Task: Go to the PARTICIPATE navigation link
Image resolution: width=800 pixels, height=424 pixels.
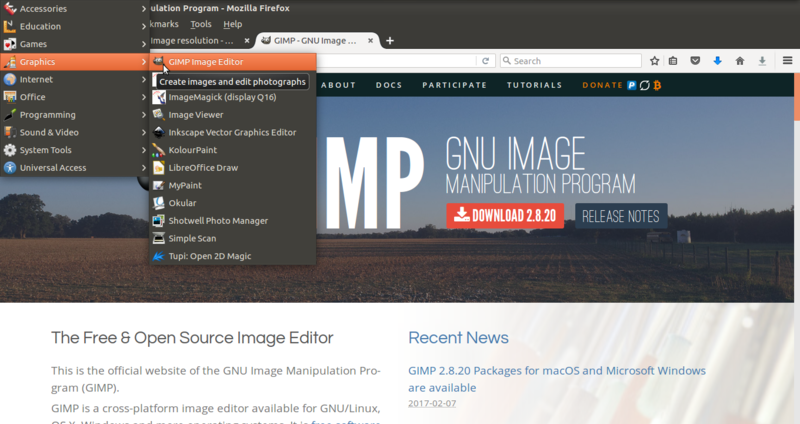Action: [x=455, y=85]
